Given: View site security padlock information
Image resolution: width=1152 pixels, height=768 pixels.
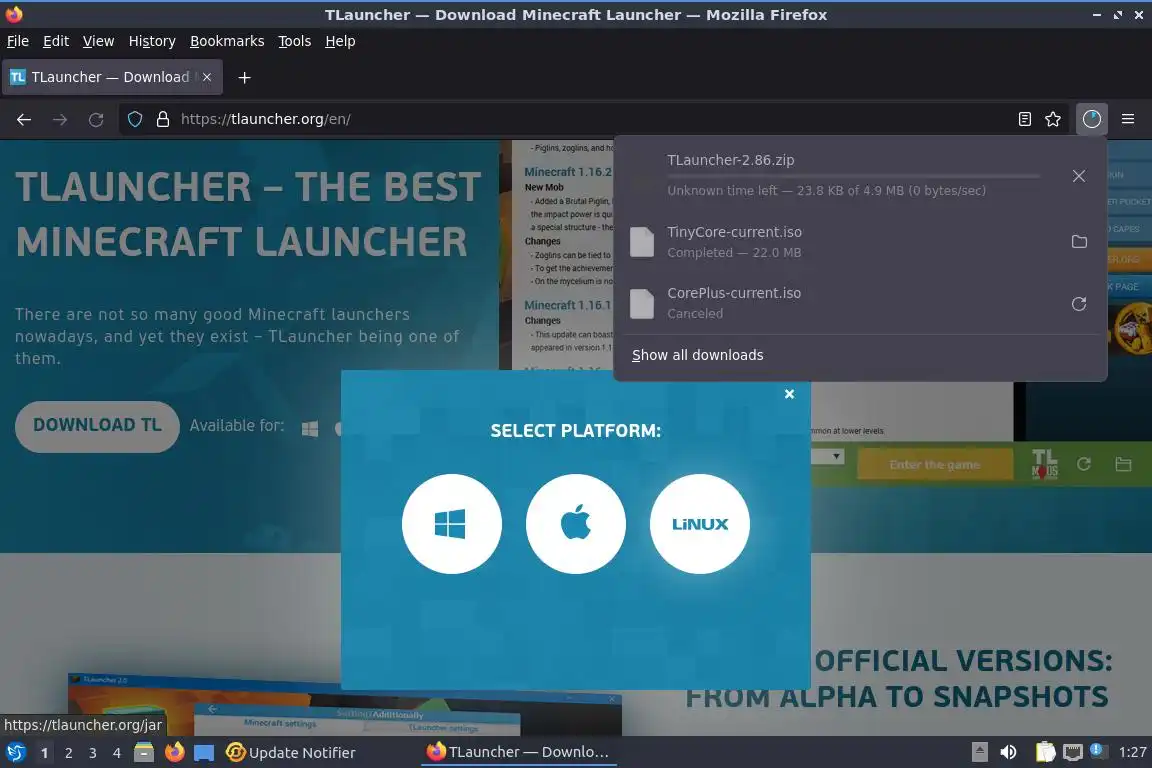Looking at the screenshot, I should [x=163, y=119].
